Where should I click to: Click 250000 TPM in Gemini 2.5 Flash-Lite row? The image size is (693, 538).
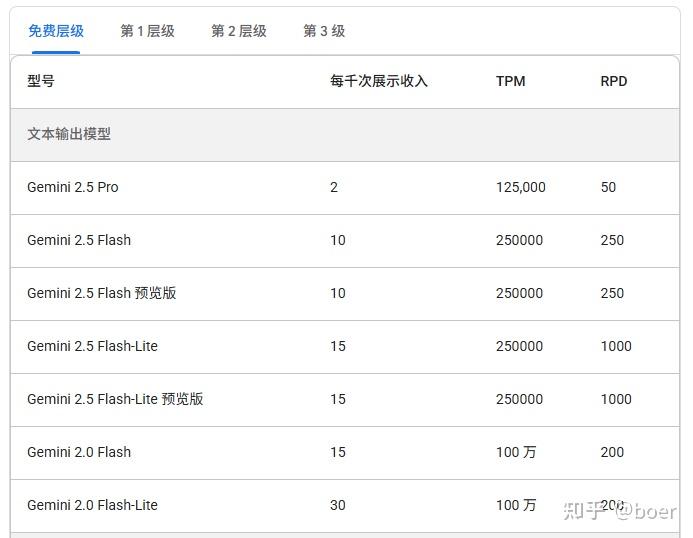519,346
